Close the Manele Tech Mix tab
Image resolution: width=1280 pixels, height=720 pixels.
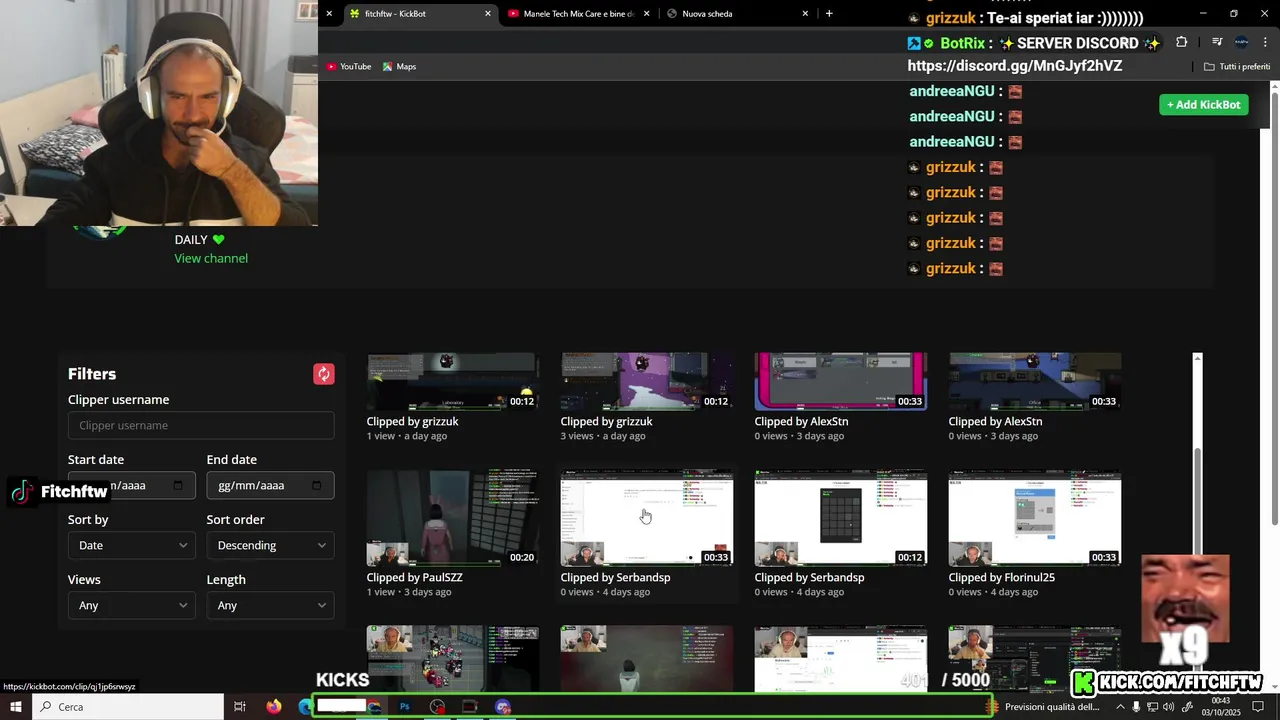point(647,14)
